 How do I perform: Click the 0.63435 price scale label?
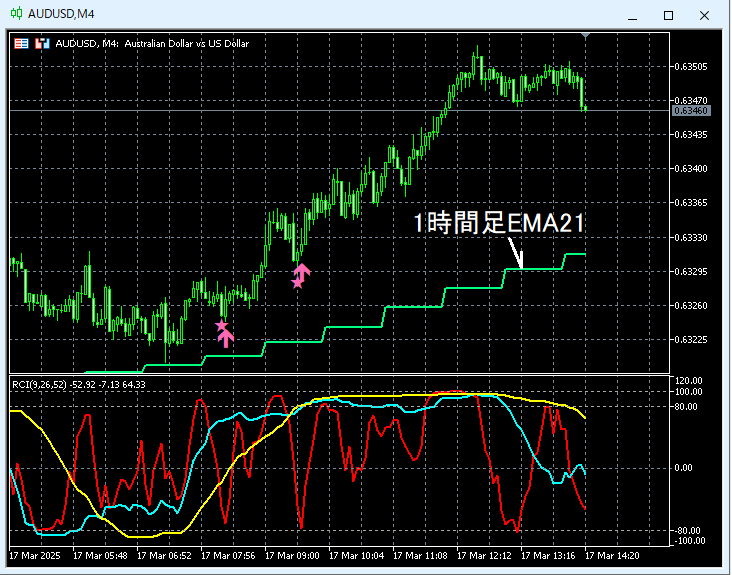(691, 135)
